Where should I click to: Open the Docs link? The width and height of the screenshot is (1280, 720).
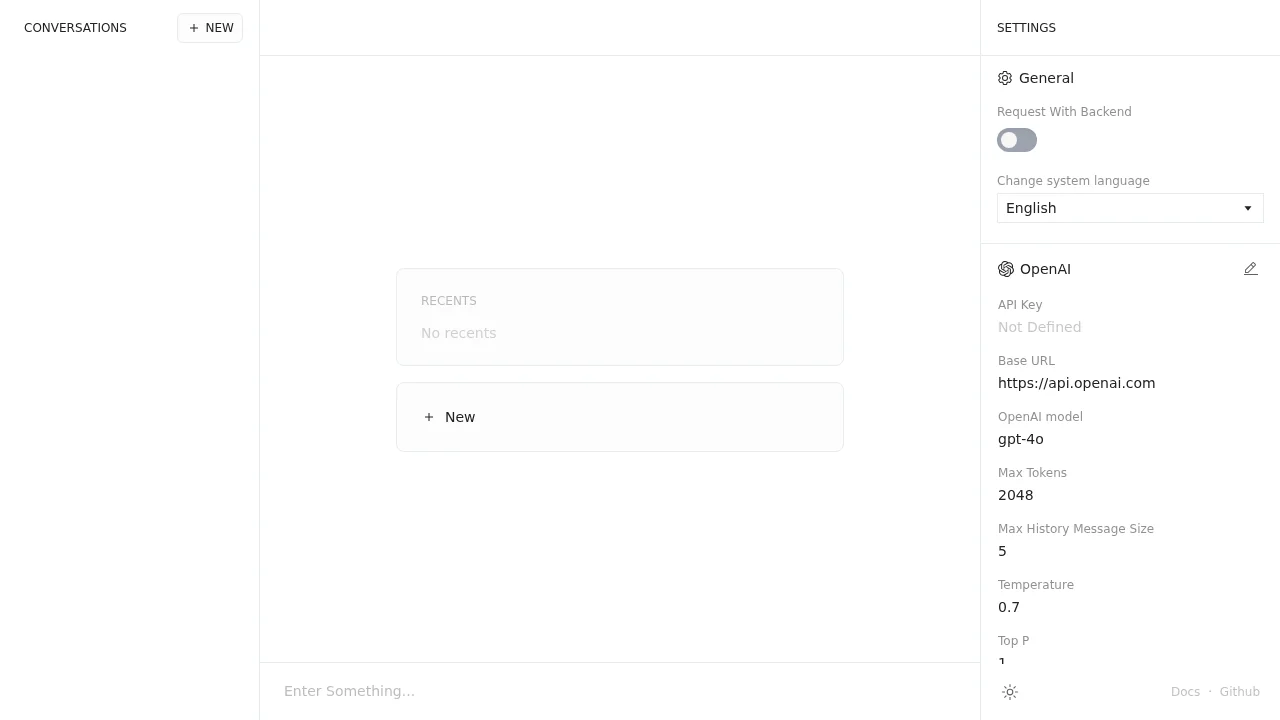1185,691
